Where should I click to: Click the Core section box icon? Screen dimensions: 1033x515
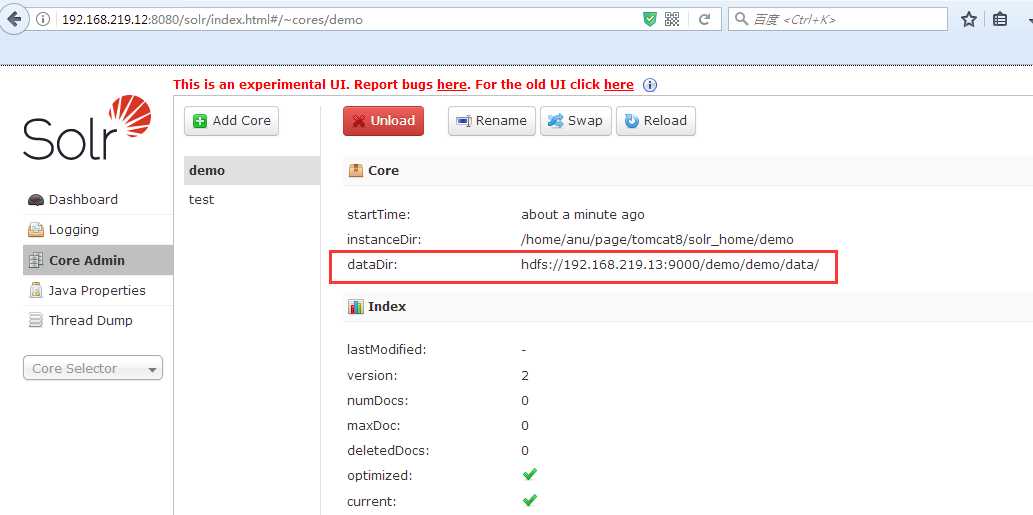pos(356,171)
